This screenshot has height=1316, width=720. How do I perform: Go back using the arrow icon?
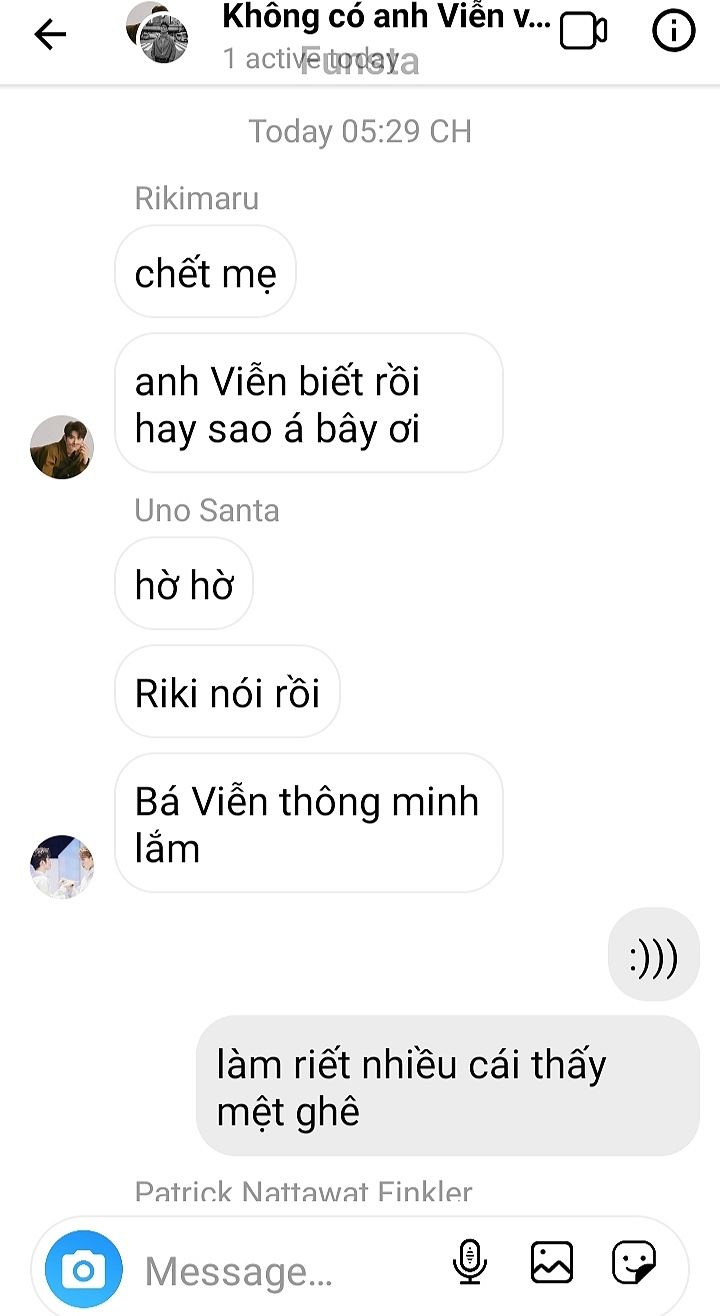[50, 34]
